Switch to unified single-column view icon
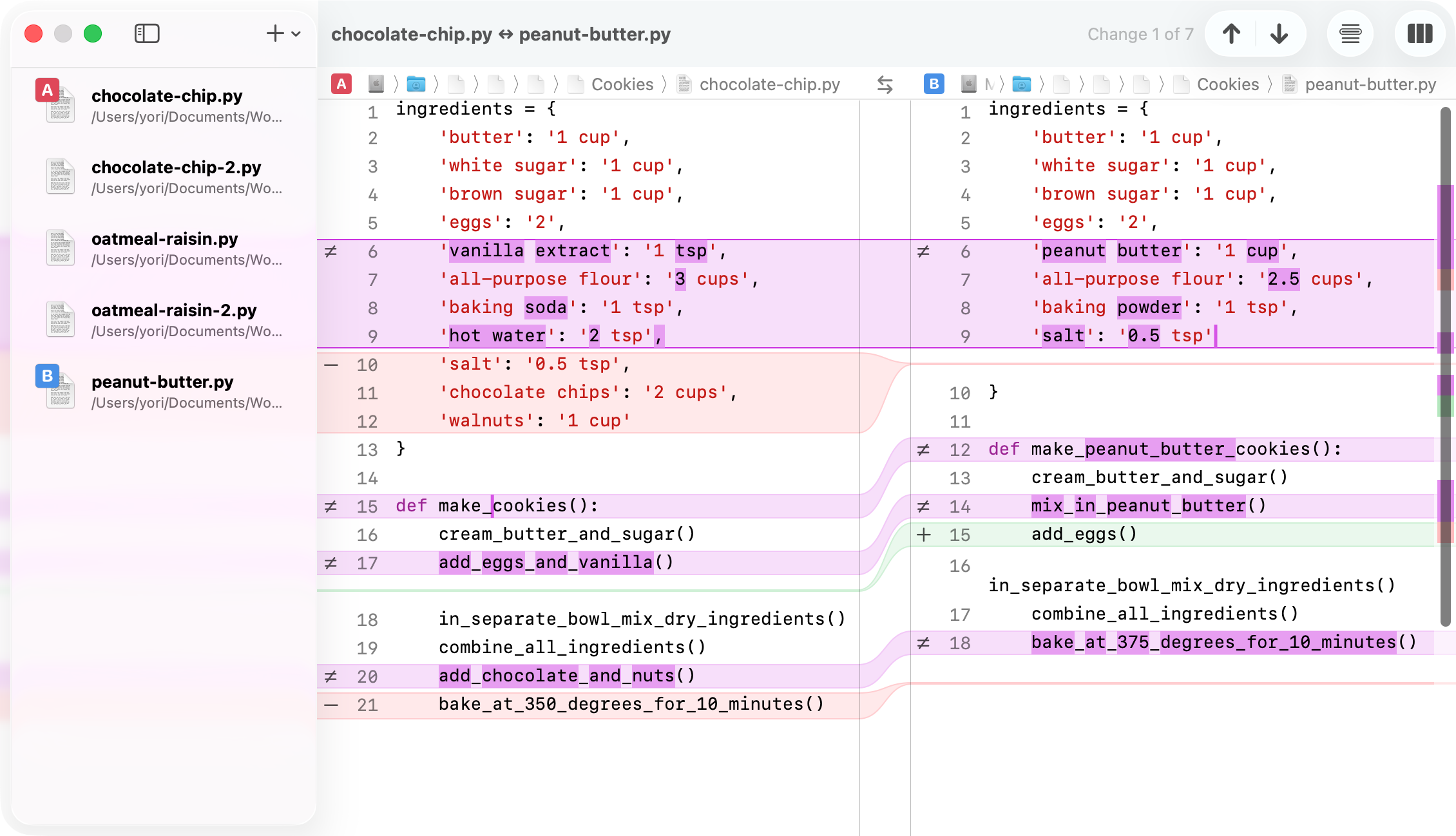This screenshot has width=1456, height=836. [1350, 33]
